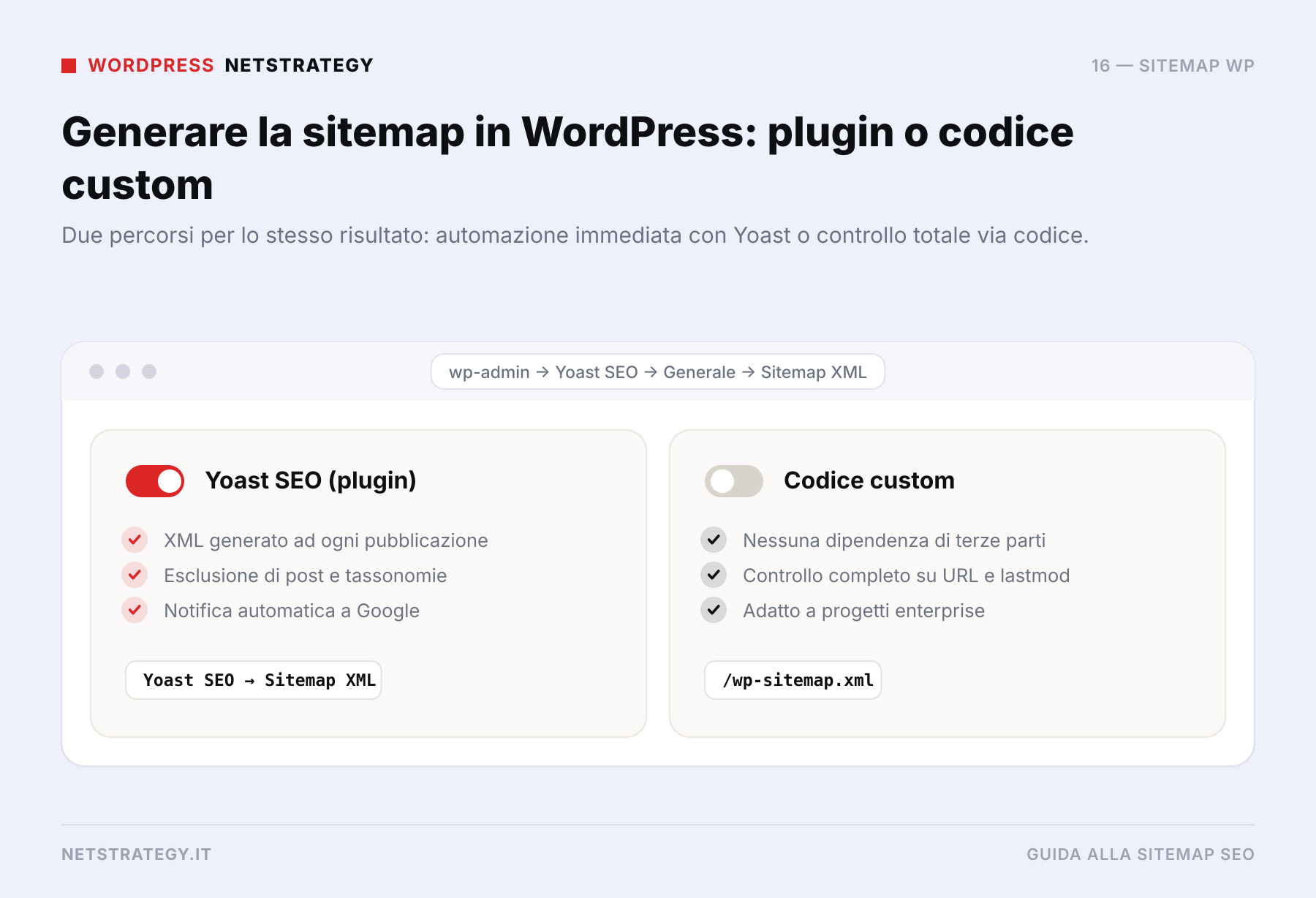Click the WORDPRESS red label
1316x898 pixels.
151,66
